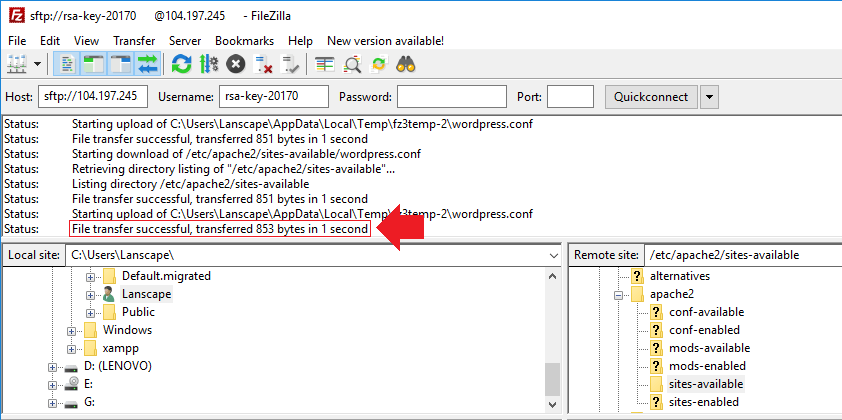Toggle synchronized browsing
The width and height of the screenshot is (842, 420).
[379, 65]
